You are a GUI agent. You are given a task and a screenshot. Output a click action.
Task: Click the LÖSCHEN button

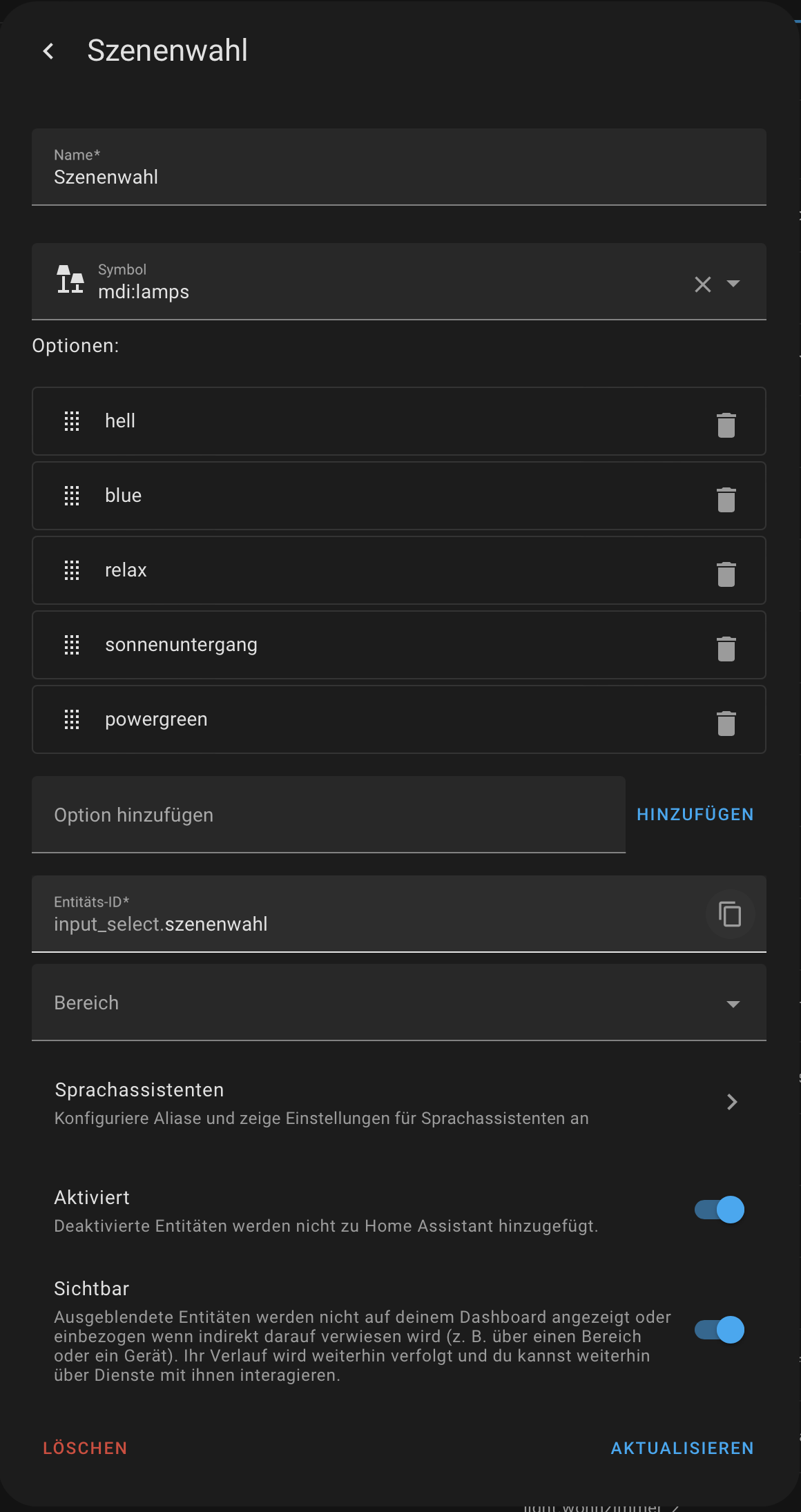(x=85, y=1448)
